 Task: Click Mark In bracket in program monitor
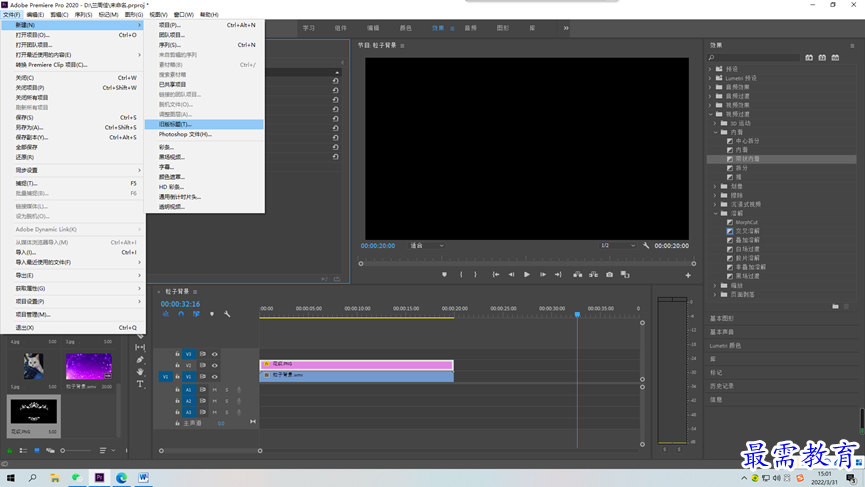point(461,275)
